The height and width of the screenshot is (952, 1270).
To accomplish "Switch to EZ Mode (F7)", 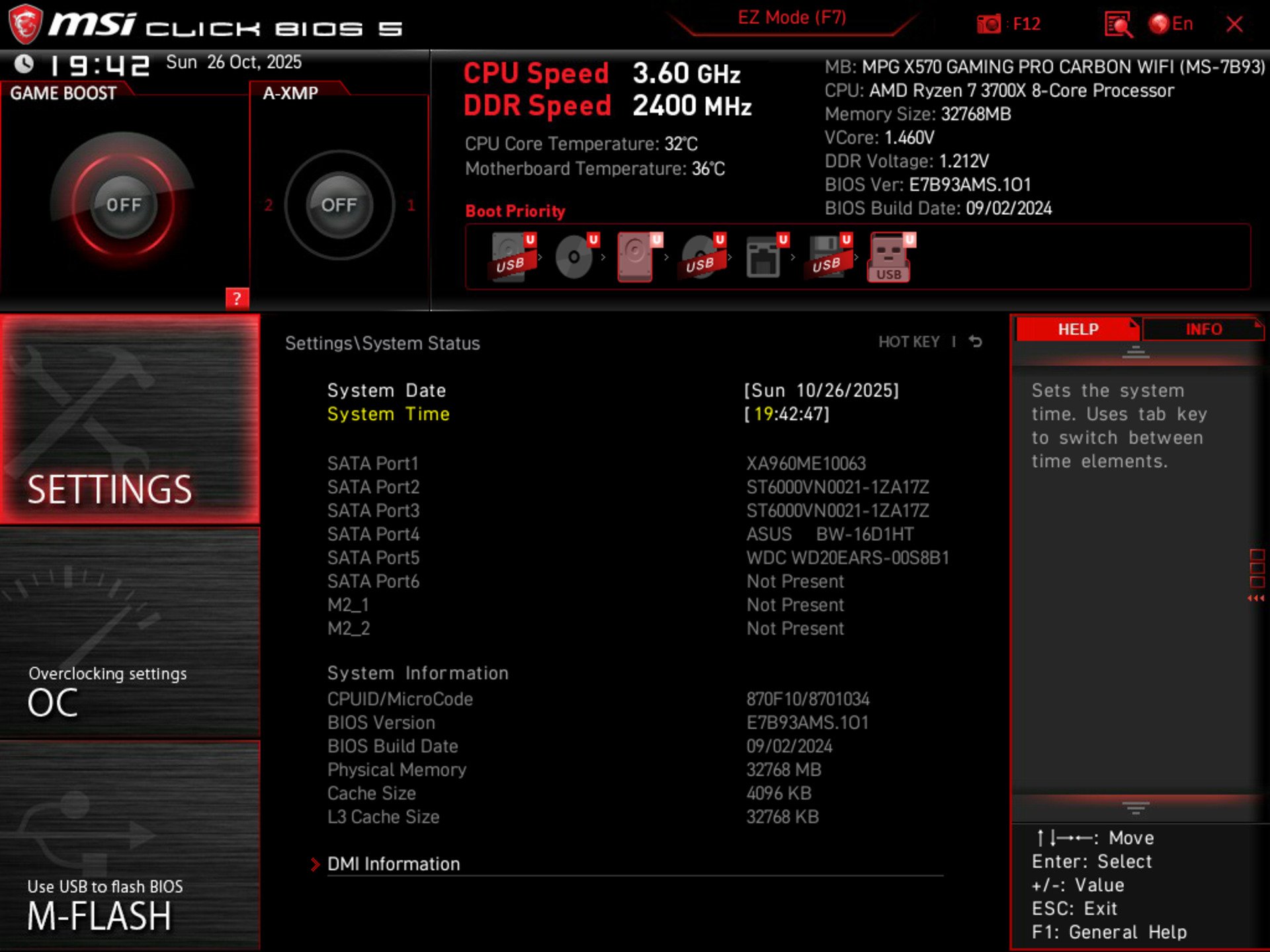I will 792,17.
